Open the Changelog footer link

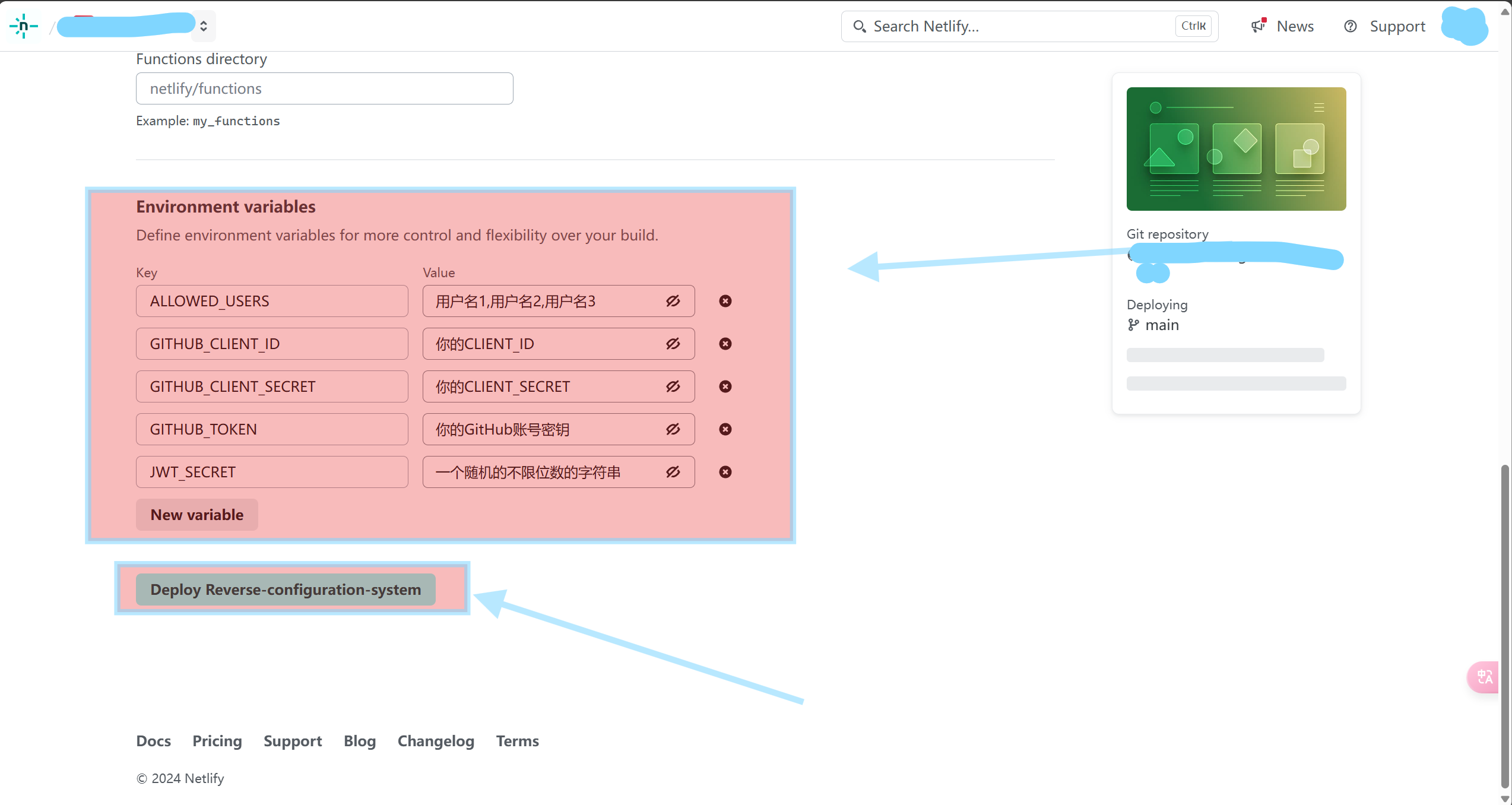pyautogui.click(x=436, y=741)
